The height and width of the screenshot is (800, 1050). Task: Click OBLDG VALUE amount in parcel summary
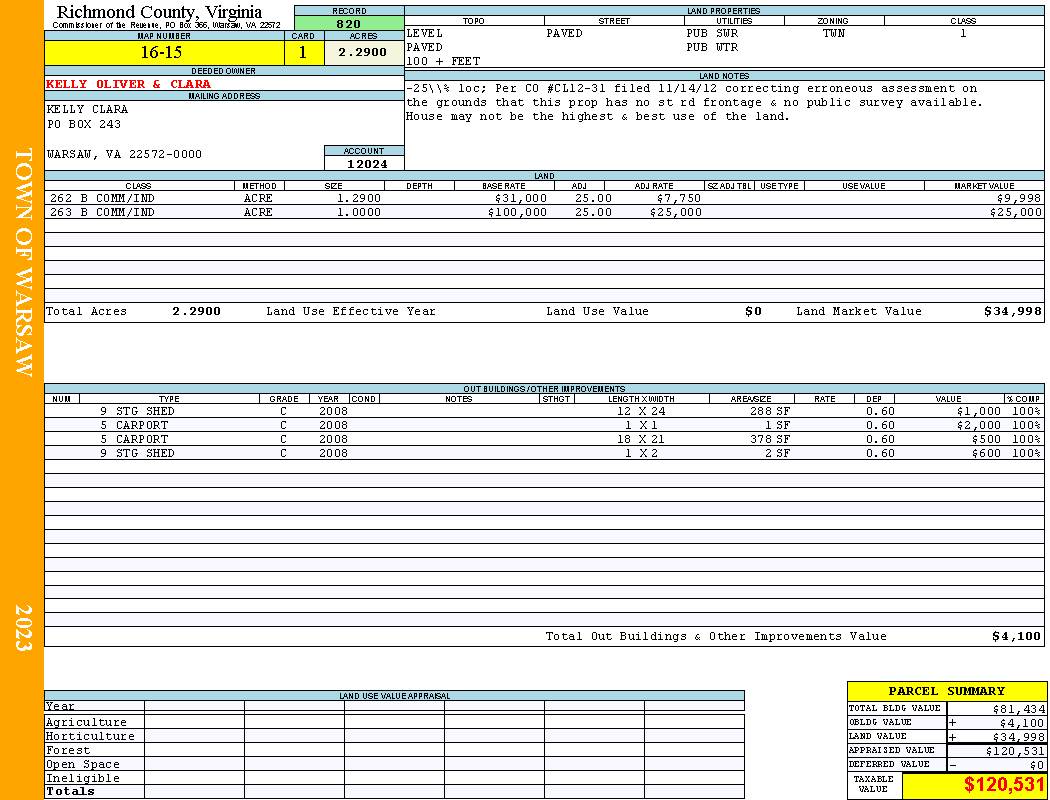coord(1021,723)
